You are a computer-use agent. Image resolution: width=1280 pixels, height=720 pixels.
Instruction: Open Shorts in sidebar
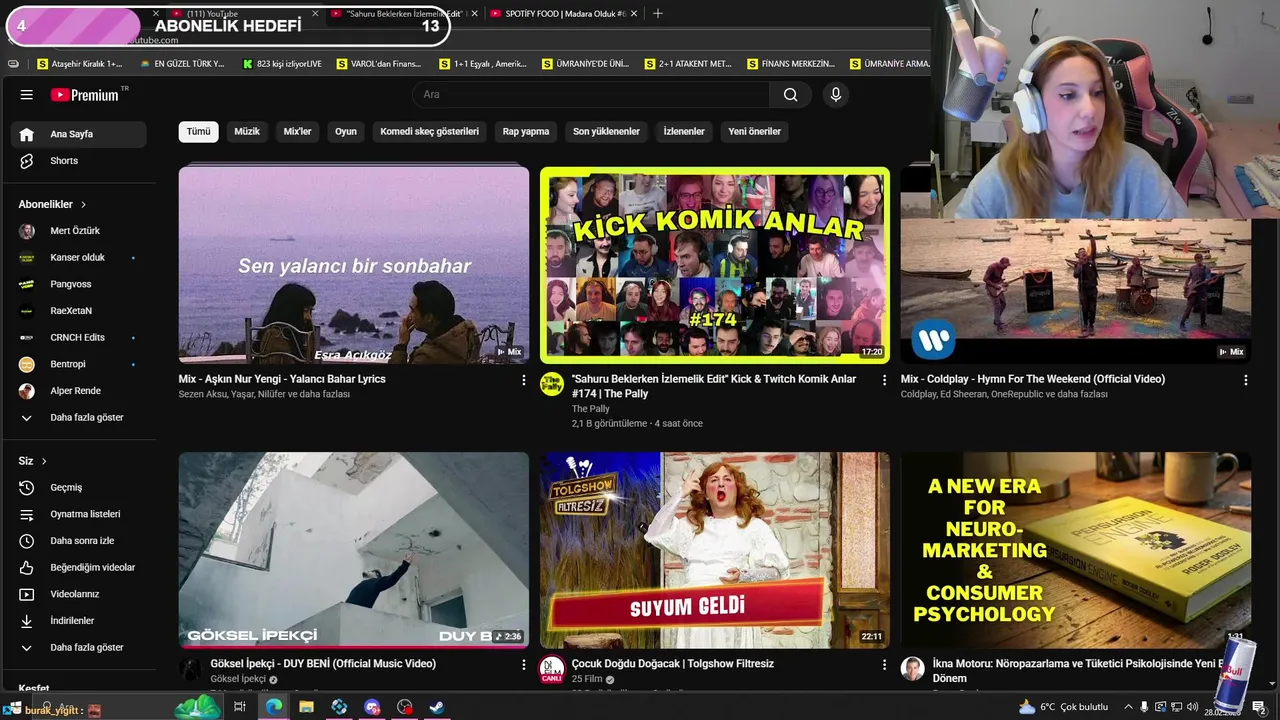[x=79, y=161]
